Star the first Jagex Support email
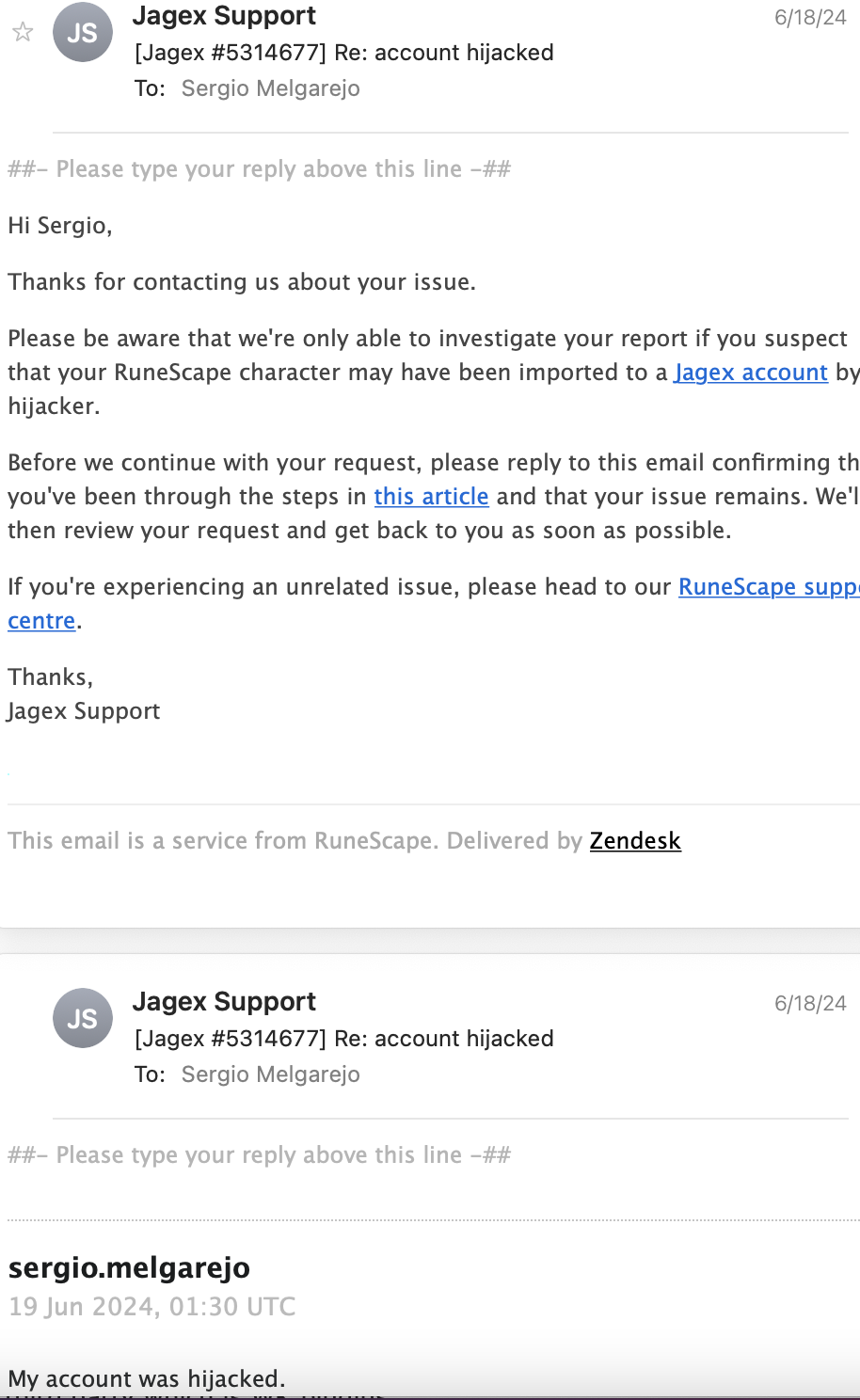 (x=23, y=33)
